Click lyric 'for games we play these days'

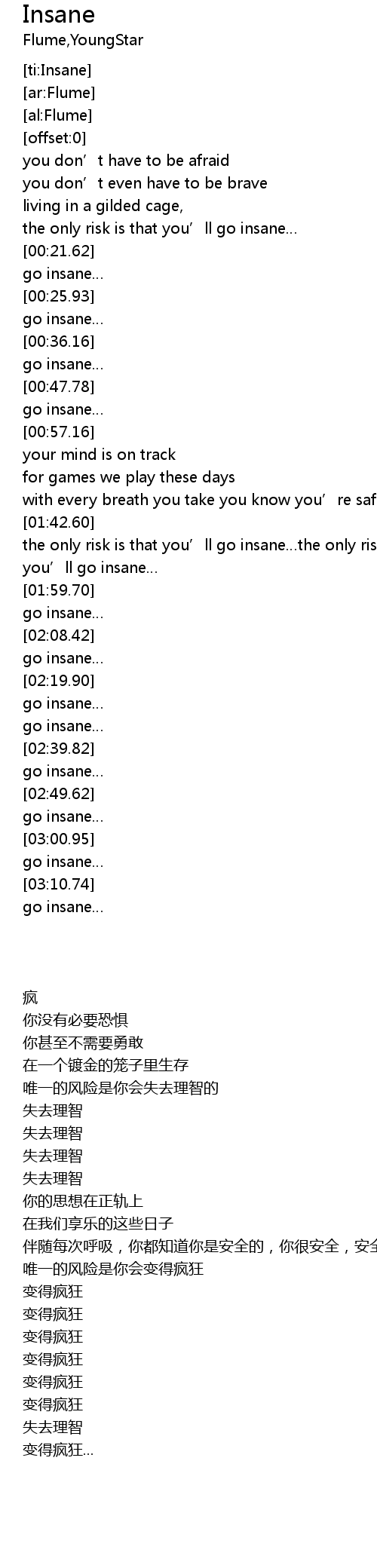(x=129, y=477)
